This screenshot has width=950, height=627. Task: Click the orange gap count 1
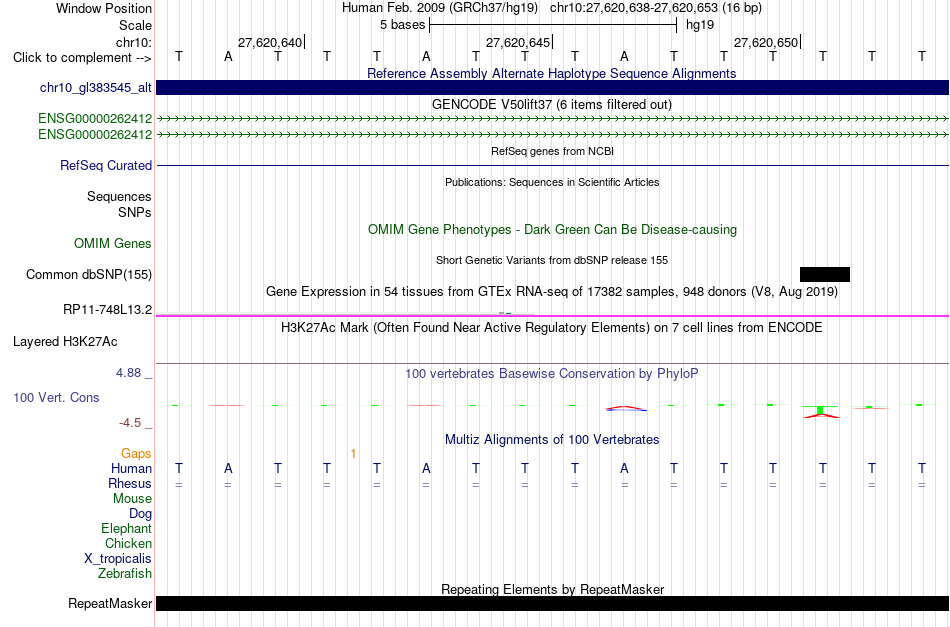click(353, 454)
